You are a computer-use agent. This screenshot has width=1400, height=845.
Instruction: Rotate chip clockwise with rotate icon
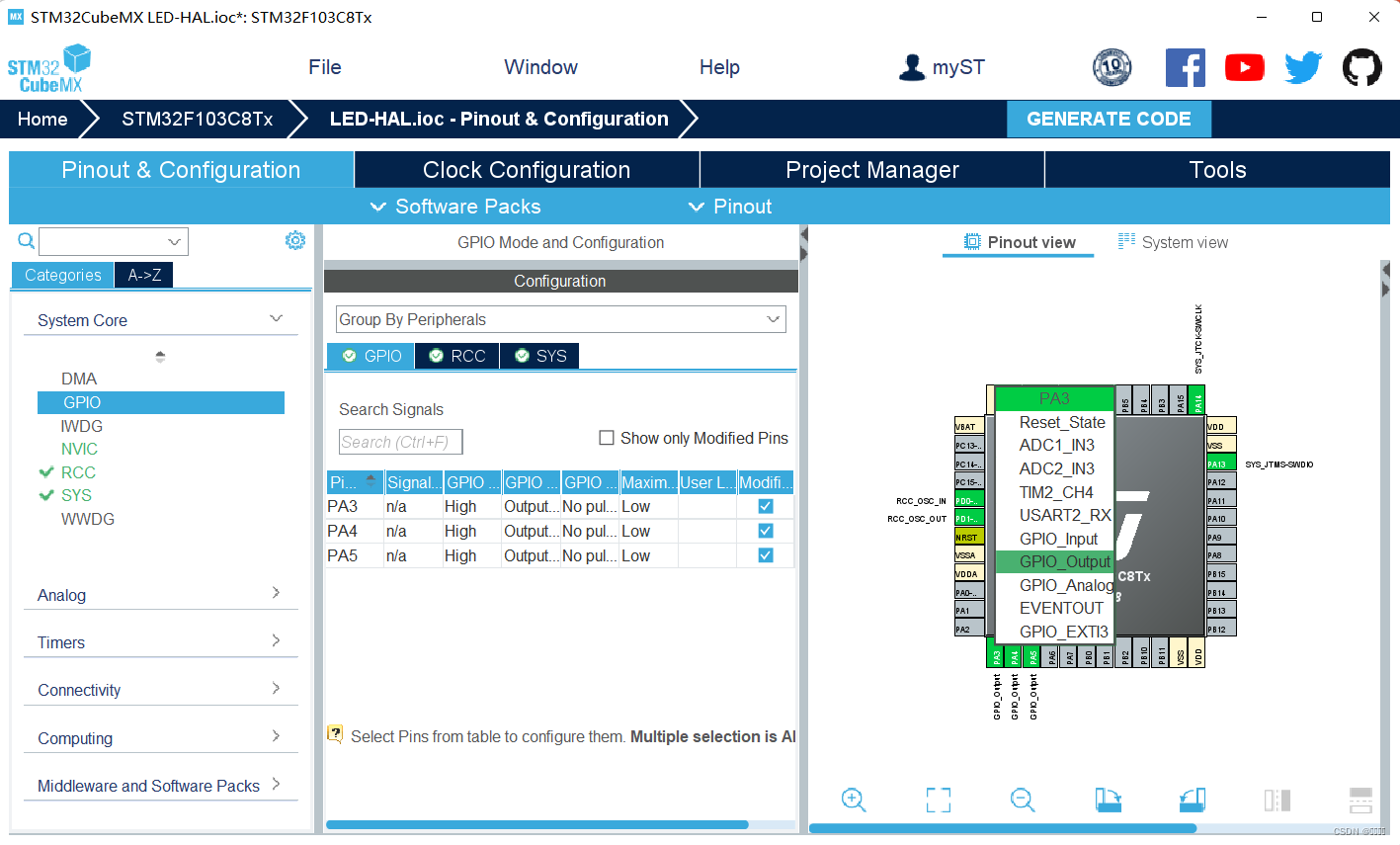pos(1108,800)
